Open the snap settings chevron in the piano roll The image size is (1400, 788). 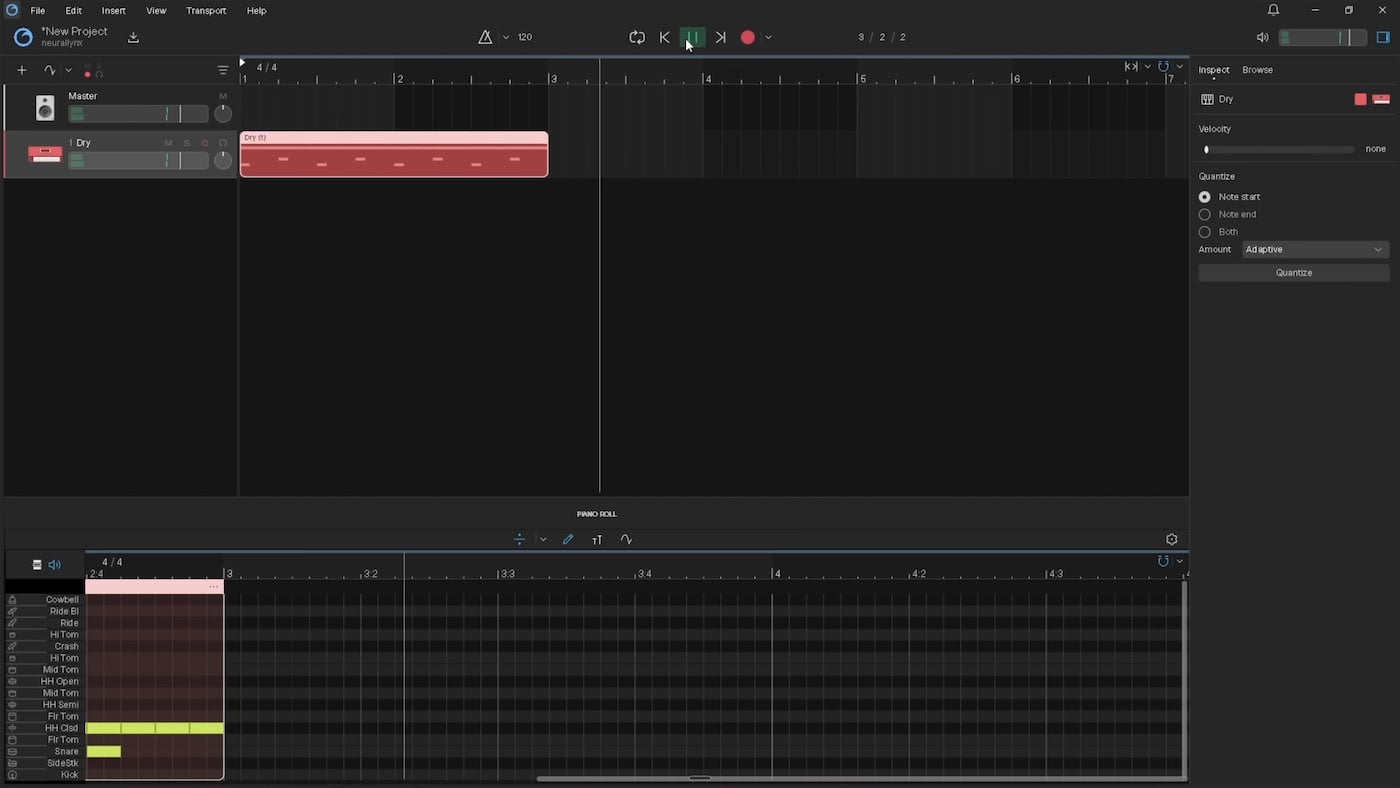click(543, 539)
